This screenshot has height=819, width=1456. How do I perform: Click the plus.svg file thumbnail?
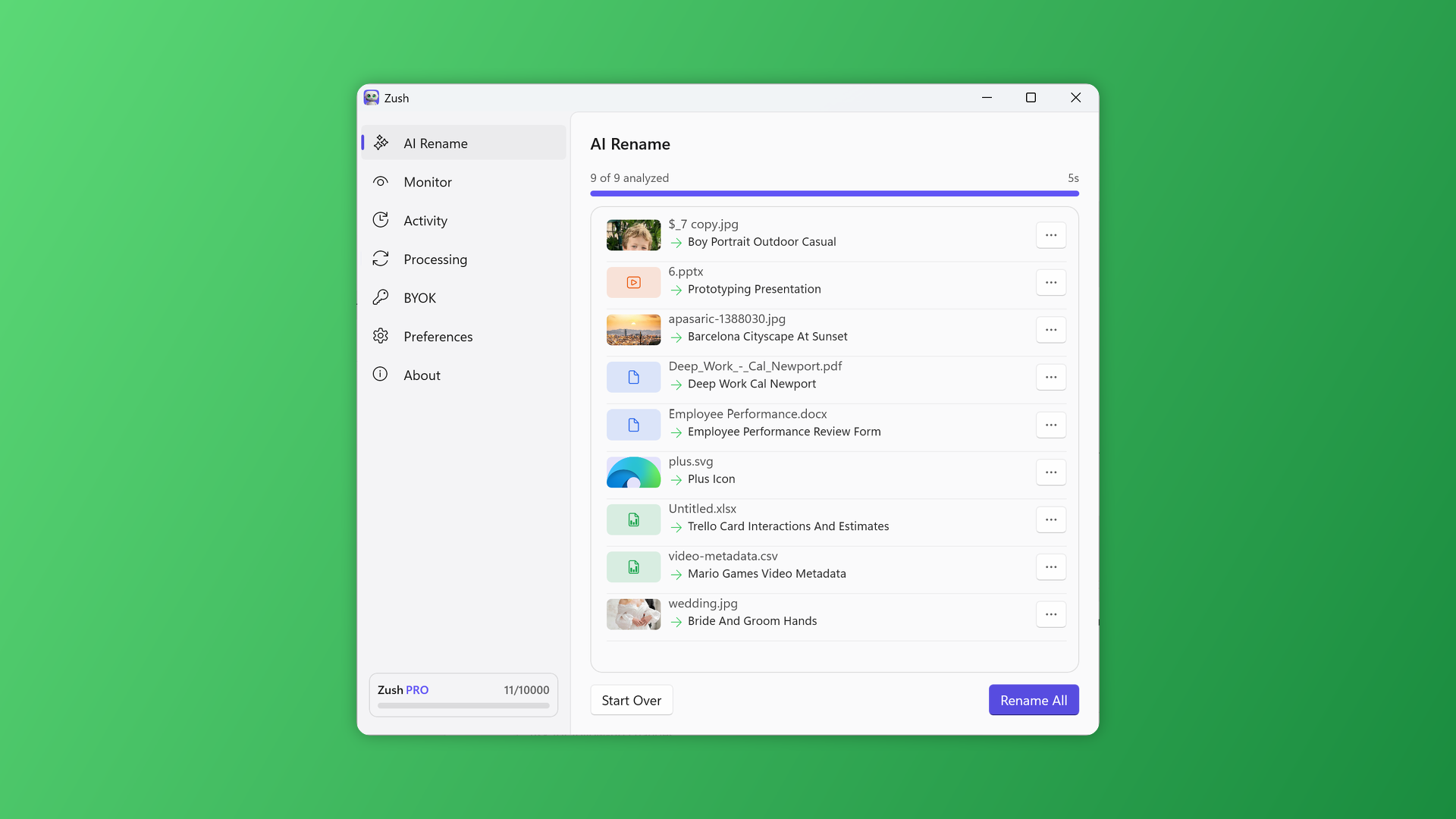click(x=633, y=472)
